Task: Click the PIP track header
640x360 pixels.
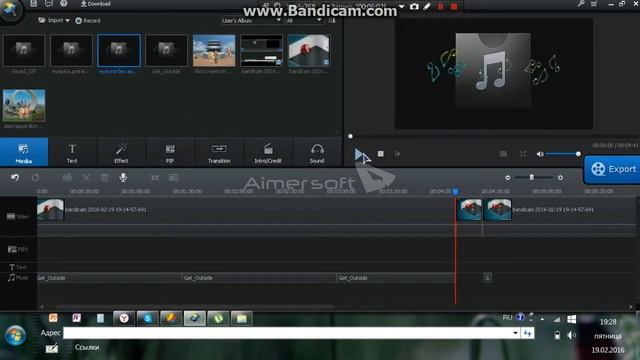Action: pos(18,249)
